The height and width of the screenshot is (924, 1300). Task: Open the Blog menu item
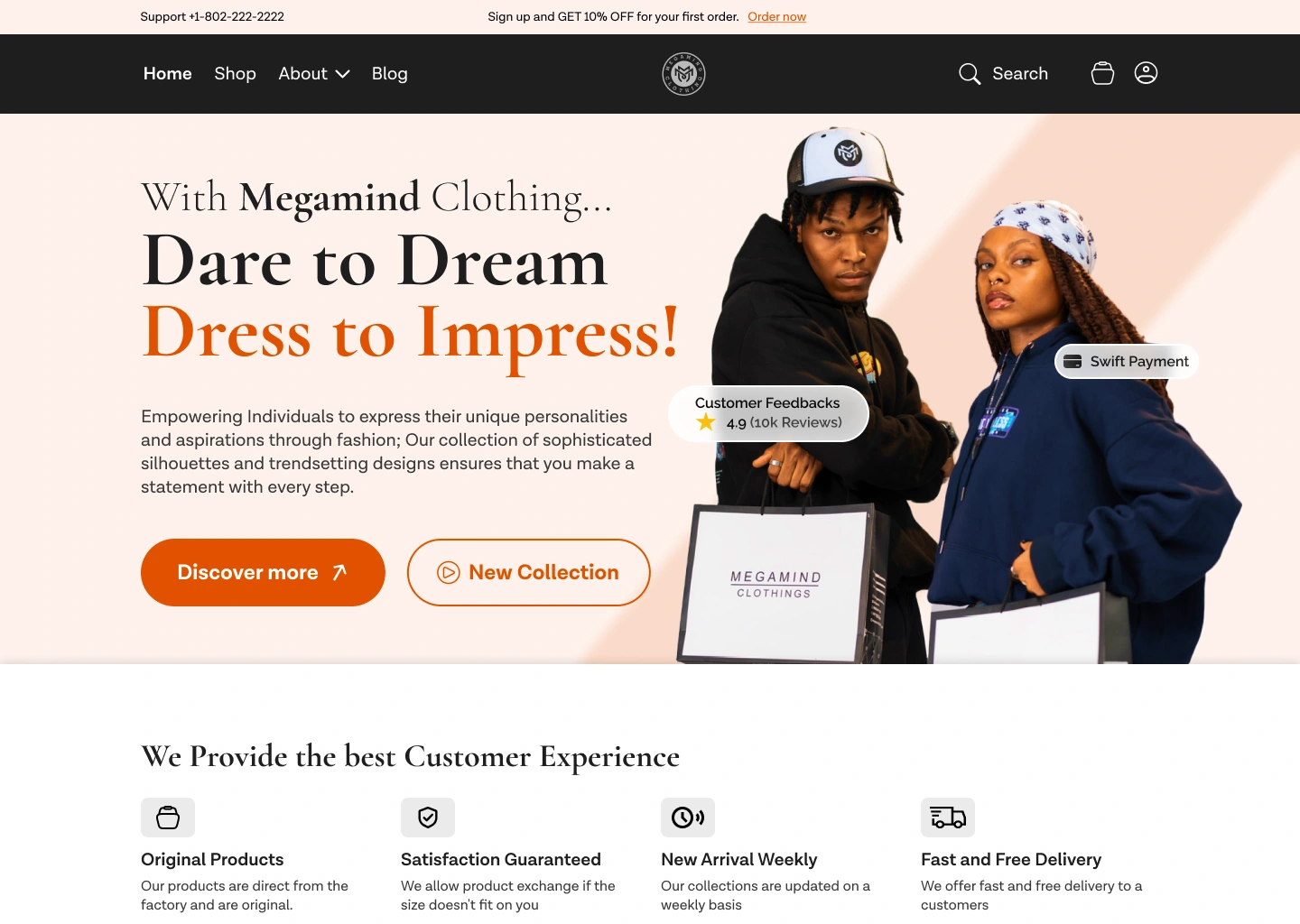pyautogui.click(x=390, y=74)
